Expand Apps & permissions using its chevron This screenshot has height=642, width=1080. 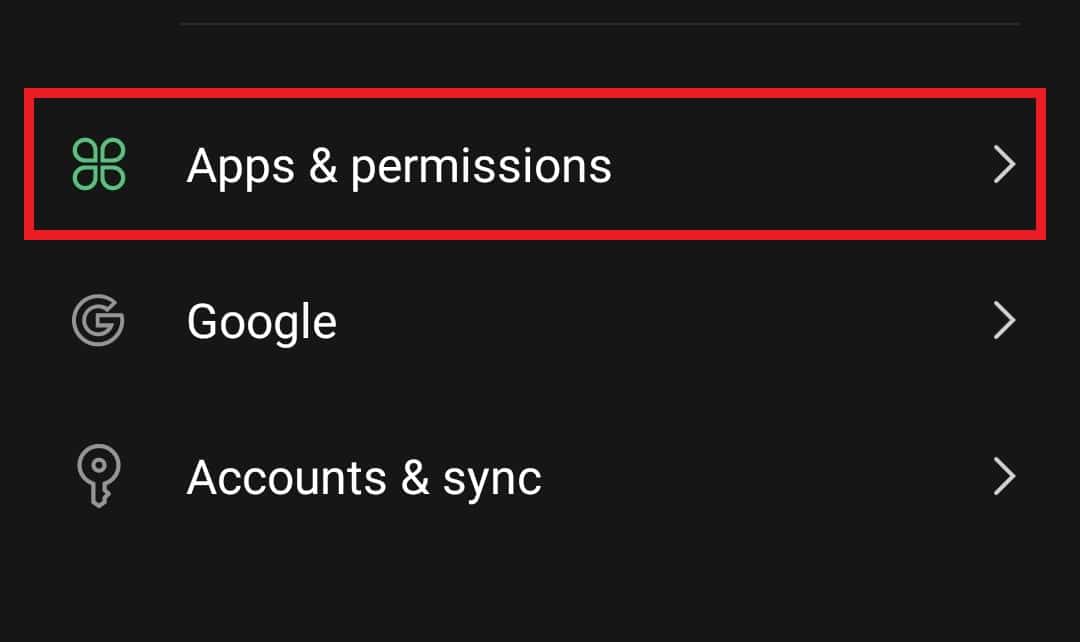pyautogui.click(x=1004, y=165)
